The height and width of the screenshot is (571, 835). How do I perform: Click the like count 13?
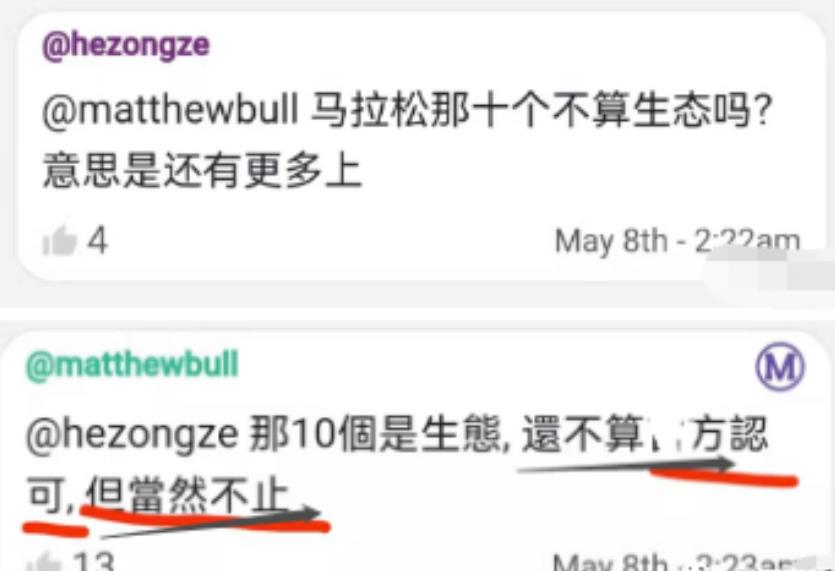pos(94,561)
